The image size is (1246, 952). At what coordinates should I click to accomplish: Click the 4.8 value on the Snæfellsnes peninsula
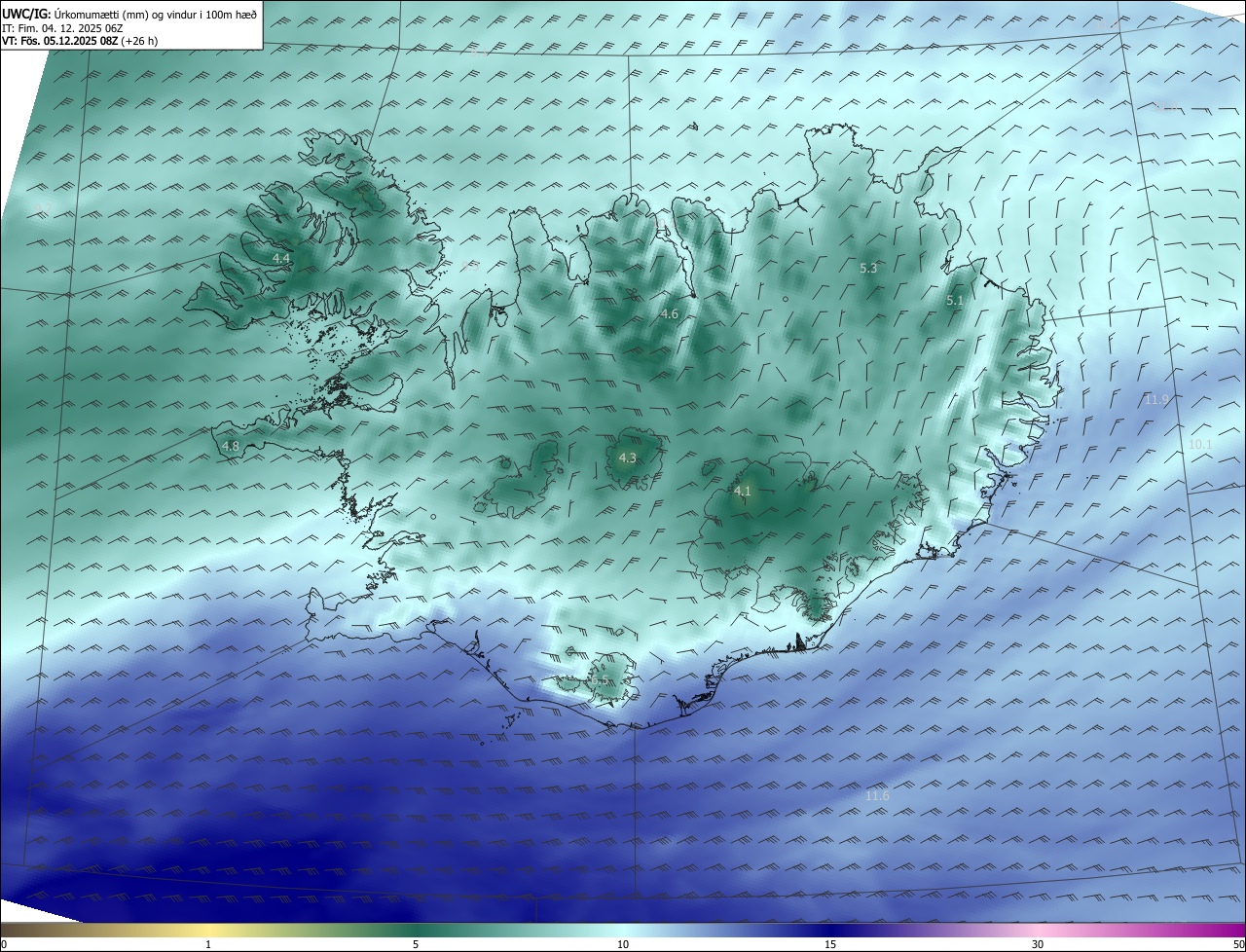pos(231,447)
